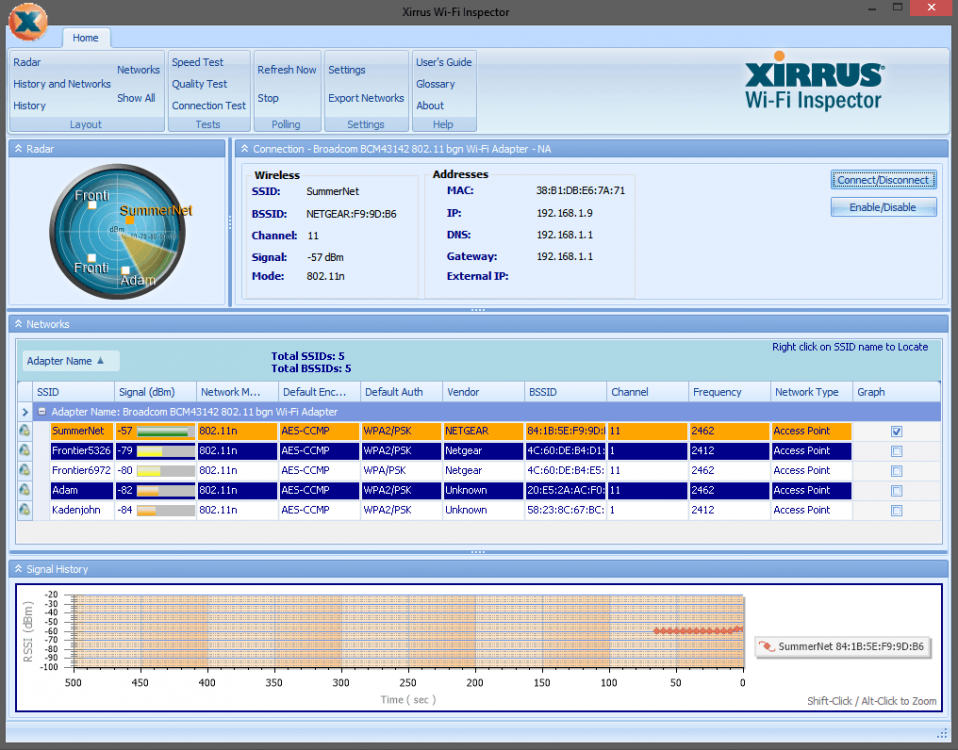Viewport: 958px width, 750px height.
Task: Click the row indicator arrow beside adapter group
Action: (x=25, y=412)
